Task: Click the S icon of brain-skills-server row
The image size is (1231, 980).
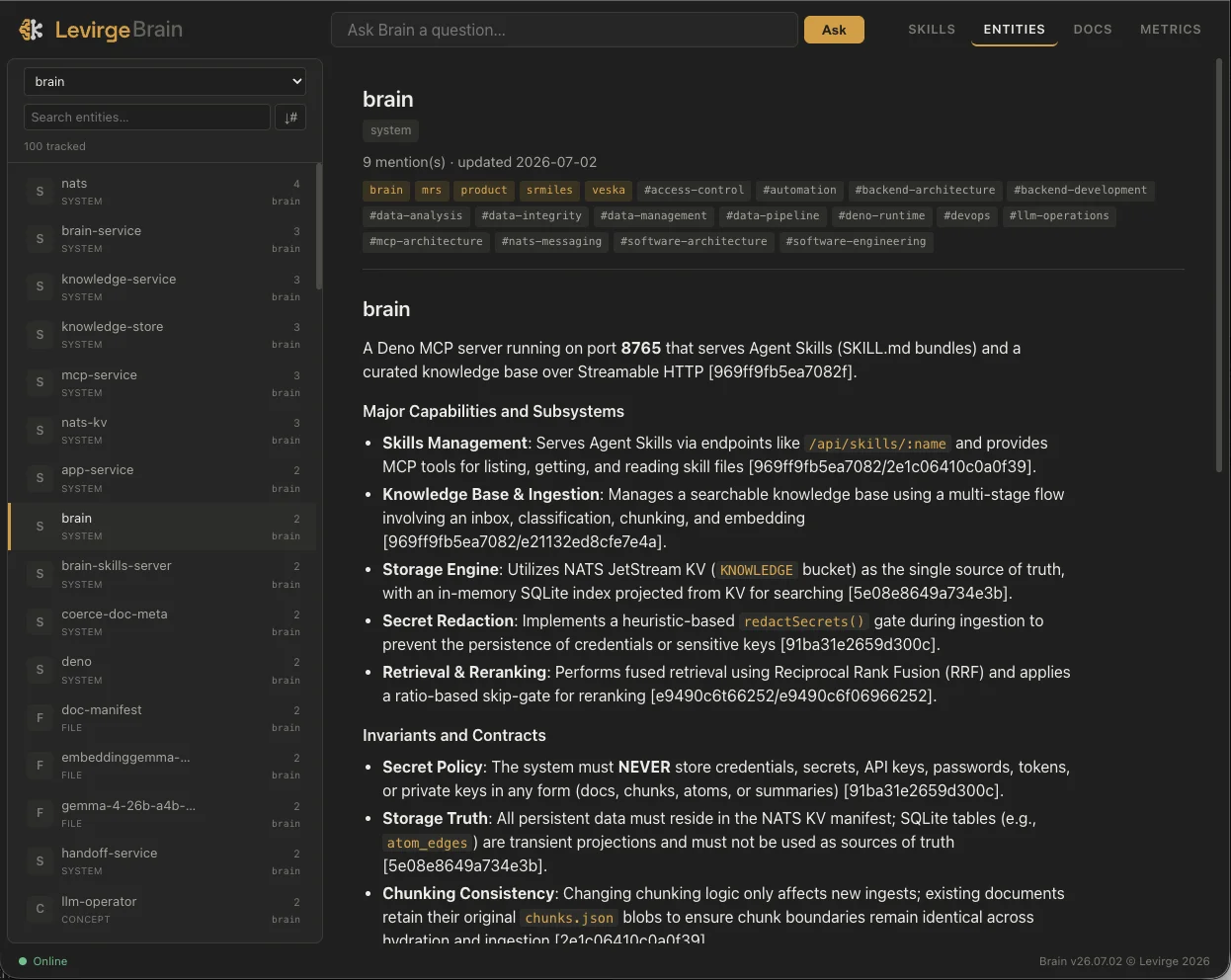Action: [40, 574]
